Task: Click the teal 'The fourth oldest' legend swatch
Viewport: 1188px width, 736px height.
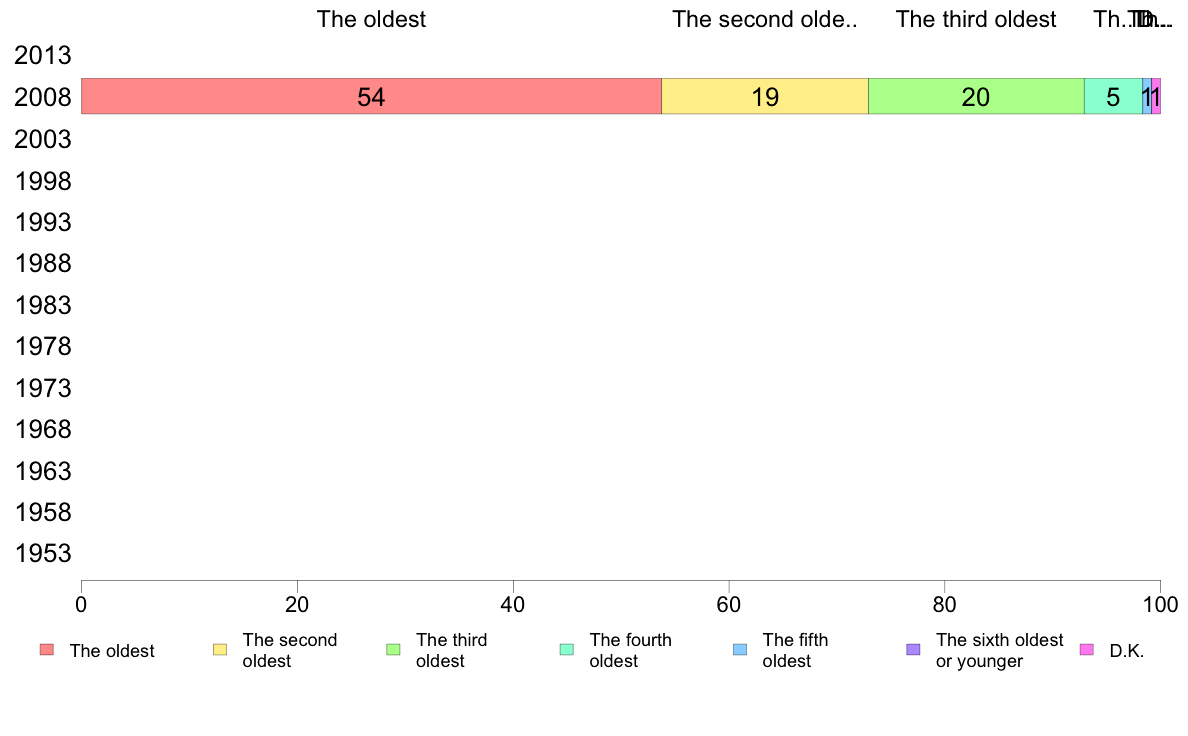Action: [x=567, y=650]
